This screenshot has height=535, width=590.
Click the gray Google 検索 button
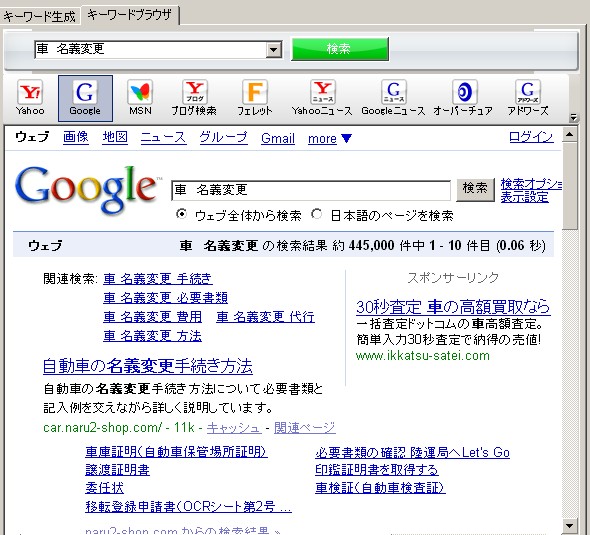[475, 190]
